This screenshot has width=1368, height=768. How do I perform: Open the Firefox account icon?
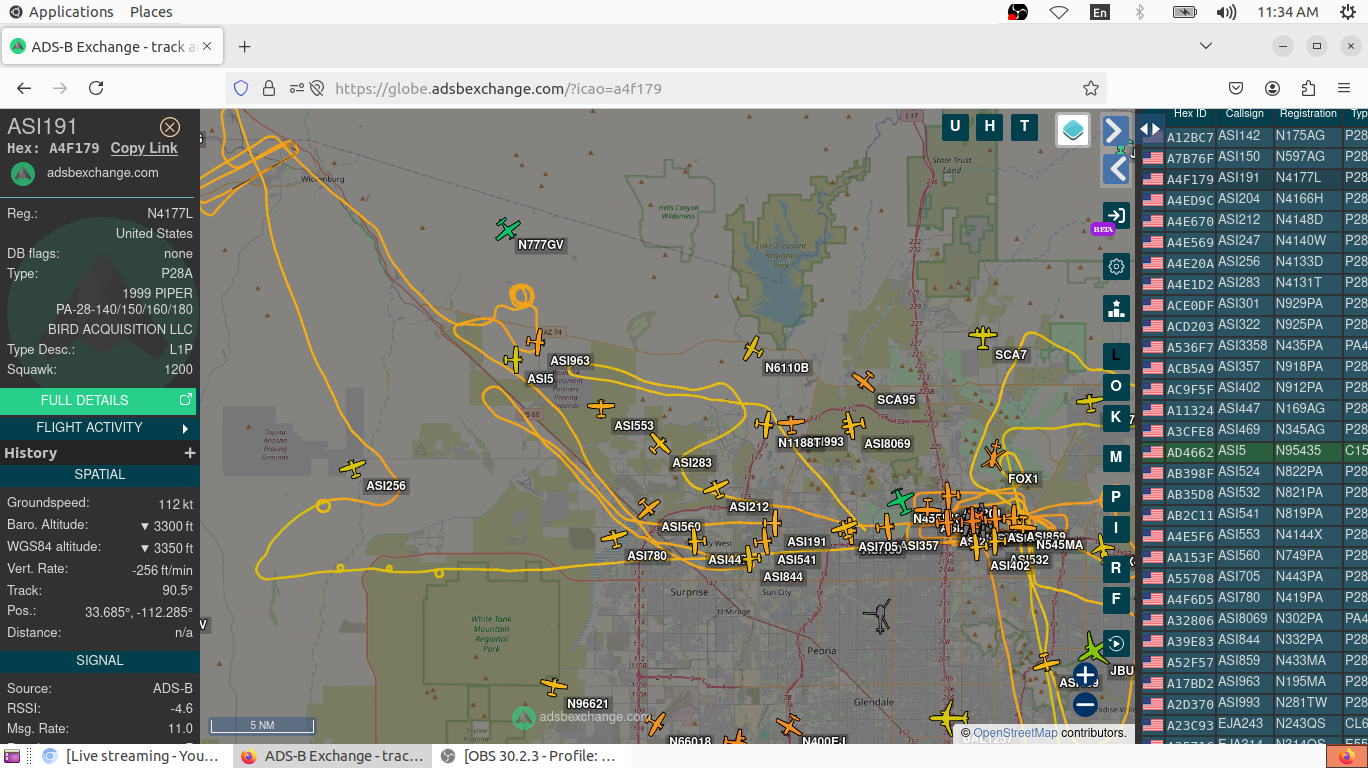point(1272,88)
